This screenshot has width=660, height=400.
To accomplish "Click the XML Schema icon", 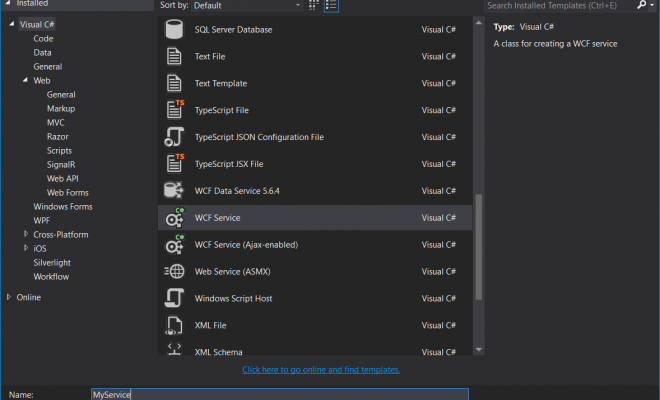I will click(x=174, y=349).
